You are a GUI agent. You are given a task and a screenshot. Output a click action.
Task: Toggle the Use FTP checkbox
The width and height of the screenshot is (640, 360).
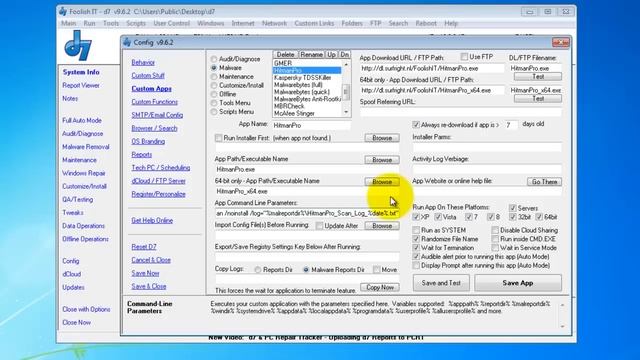[464, 57]
